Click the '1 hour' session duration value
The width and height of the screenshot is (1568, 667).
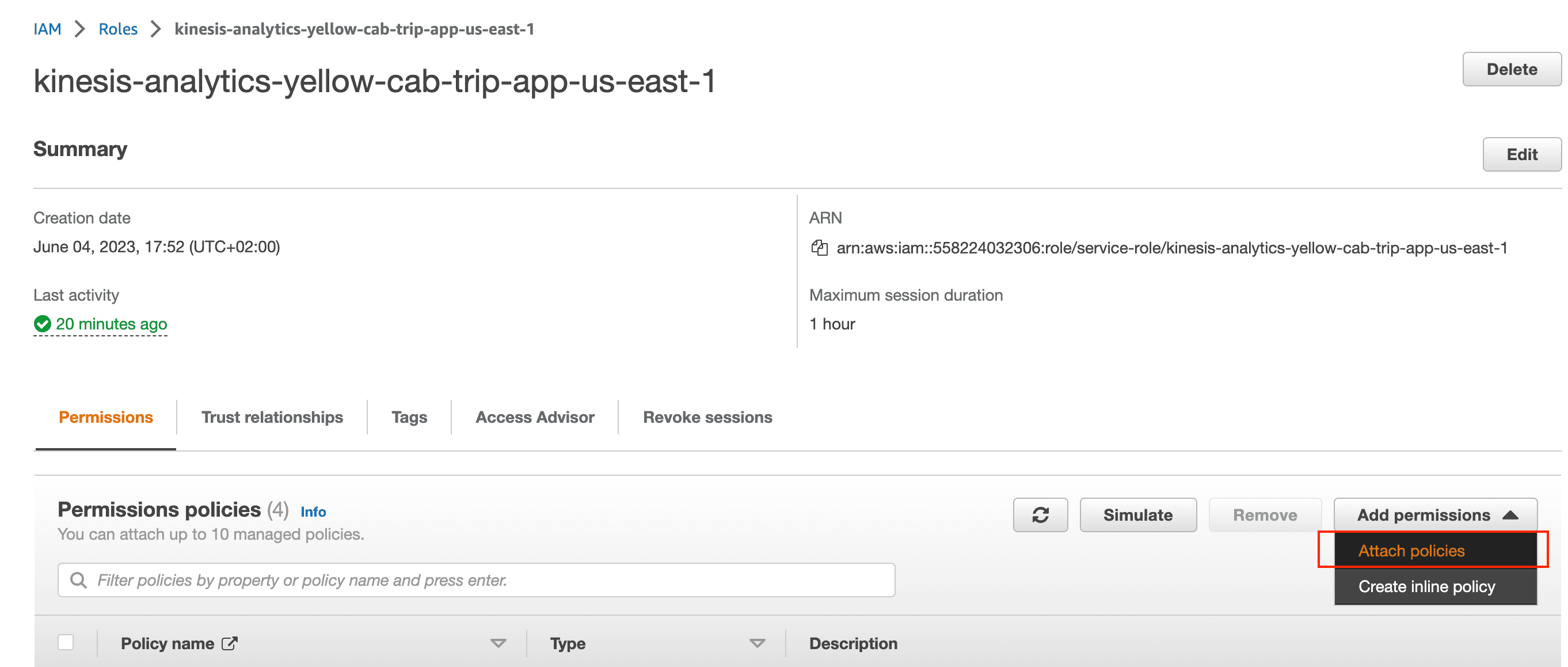pos(831,324)
